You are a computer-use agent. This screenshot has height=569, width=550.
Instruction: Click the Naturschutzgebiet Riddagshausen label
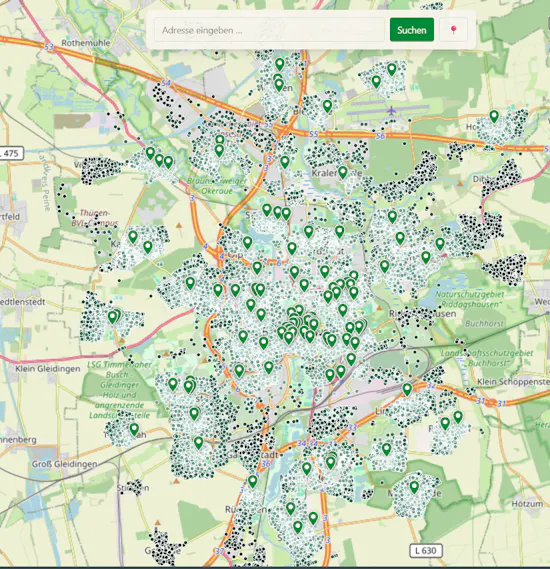[x=470, y=299]
